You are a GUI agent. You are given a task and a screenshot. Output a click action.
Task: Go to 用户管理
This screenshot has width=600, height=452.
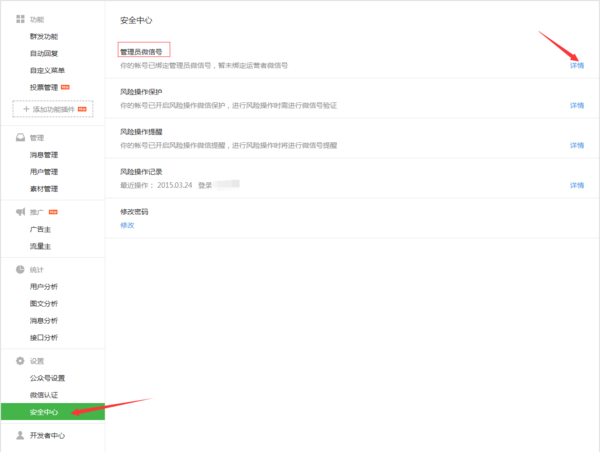click(44, 172)
